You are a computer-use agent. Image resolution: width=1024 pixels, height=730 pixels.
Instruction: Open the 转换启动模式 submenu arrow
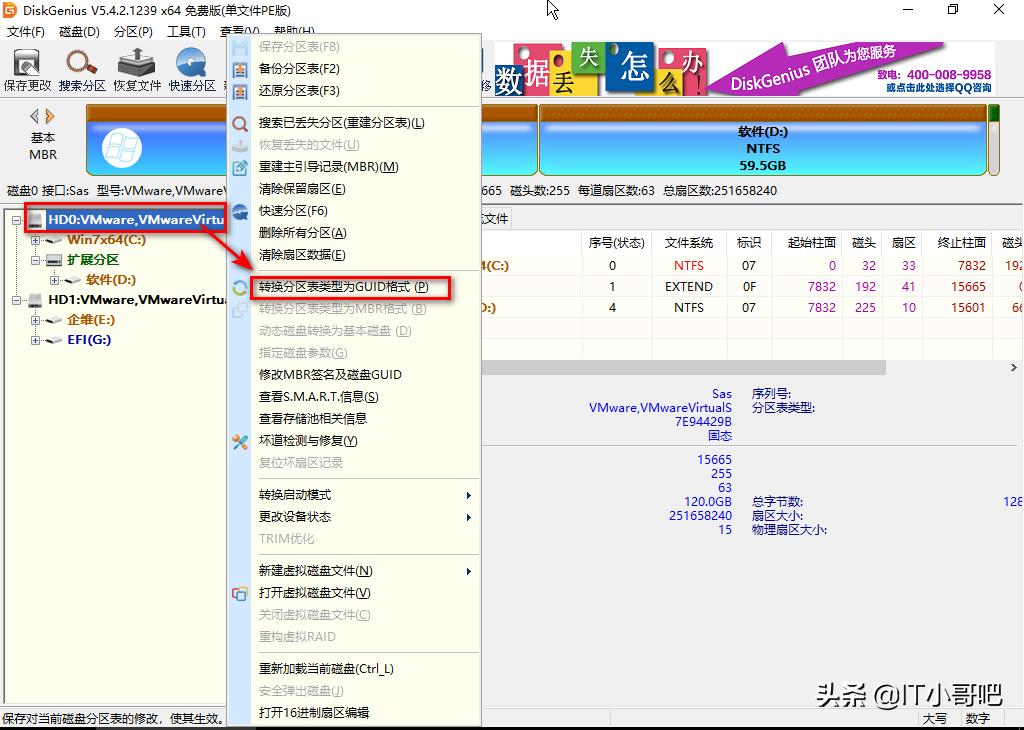click(x=468, y=494)
